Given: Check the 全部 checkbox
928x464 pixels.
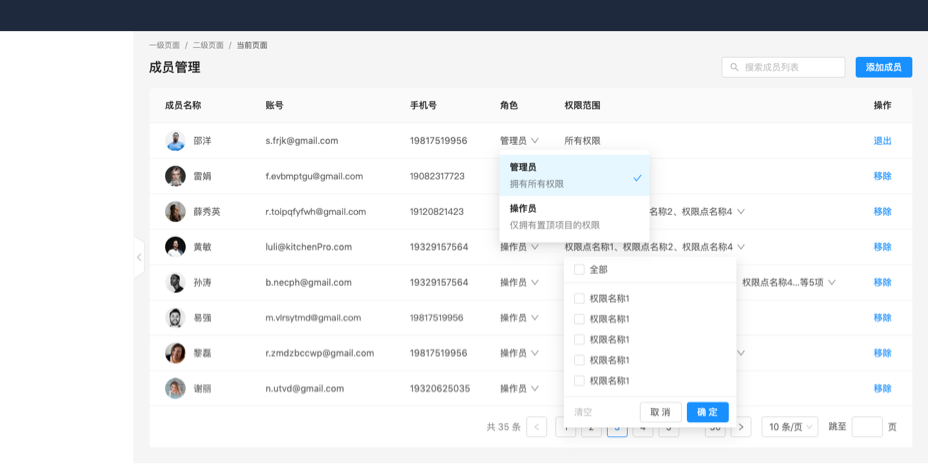Looking at the screenshot, I should [x=579, y=270].
